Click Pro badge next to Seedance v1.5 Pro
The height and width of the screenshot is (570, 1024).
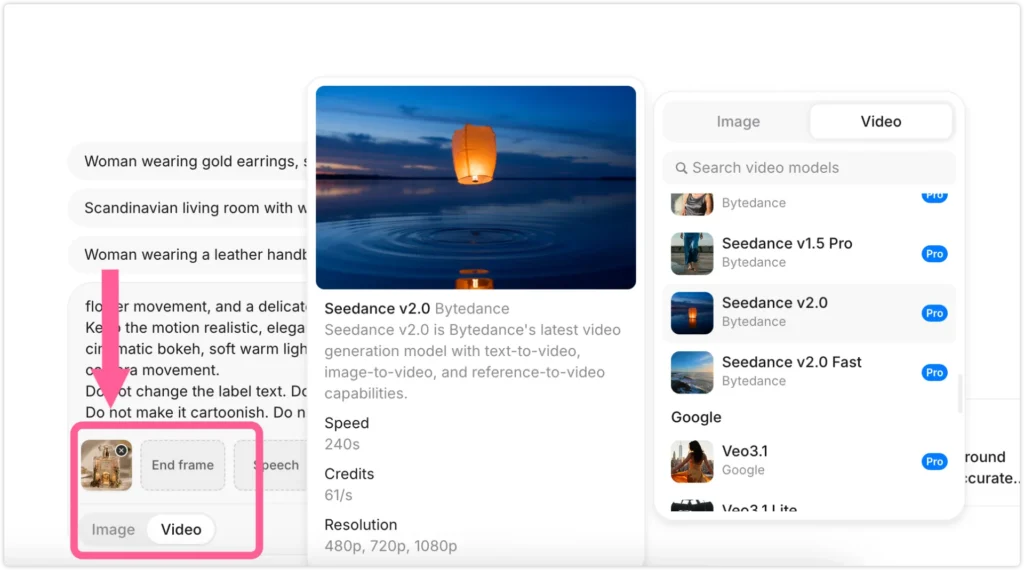[x=935, y=253]
